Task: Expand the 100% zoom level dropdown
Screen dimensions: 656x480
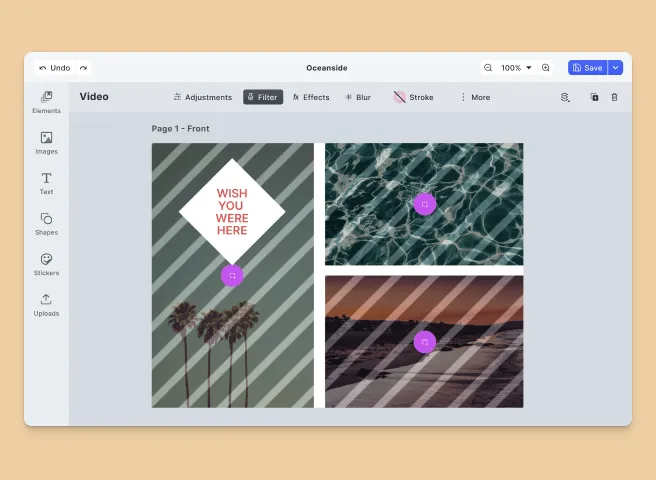Action: (x=517, y=68)
